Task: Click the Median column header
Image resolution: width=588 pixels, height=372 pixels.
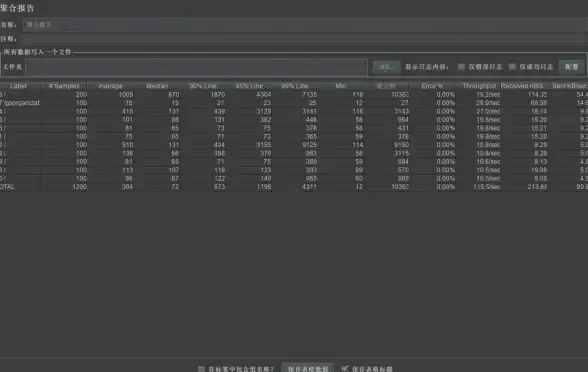Action: pos(157,86)
